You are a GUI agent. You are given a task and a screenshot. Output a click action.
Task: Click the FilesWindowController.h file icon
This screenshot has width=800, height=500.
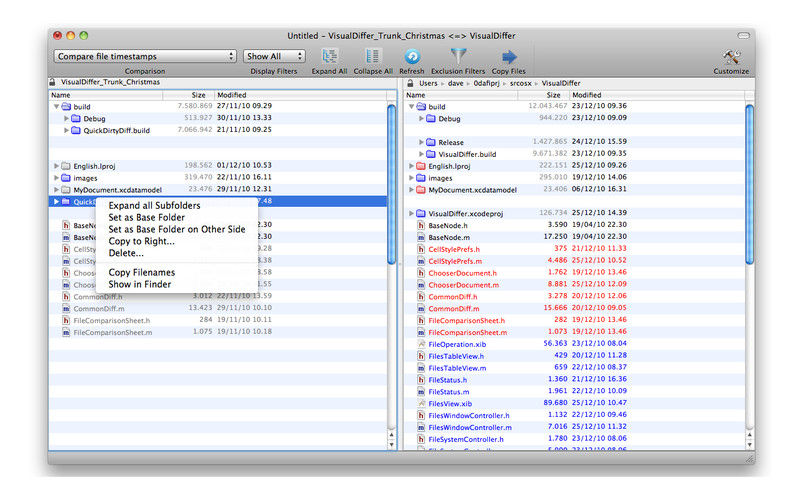point(421,415)
